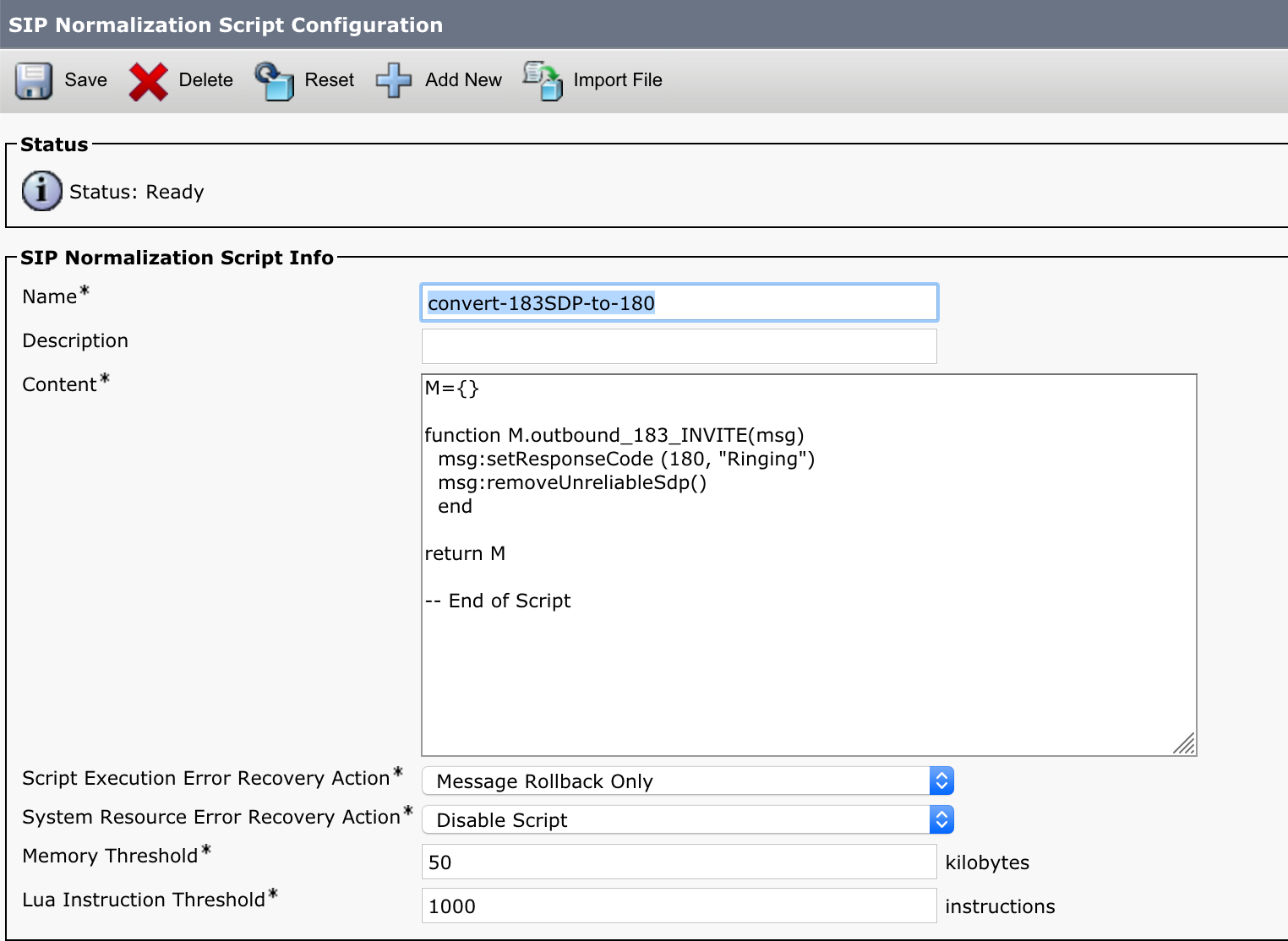
Task: Select the convert-183SDP-to-180 Name field
Action: click(679, 302)
